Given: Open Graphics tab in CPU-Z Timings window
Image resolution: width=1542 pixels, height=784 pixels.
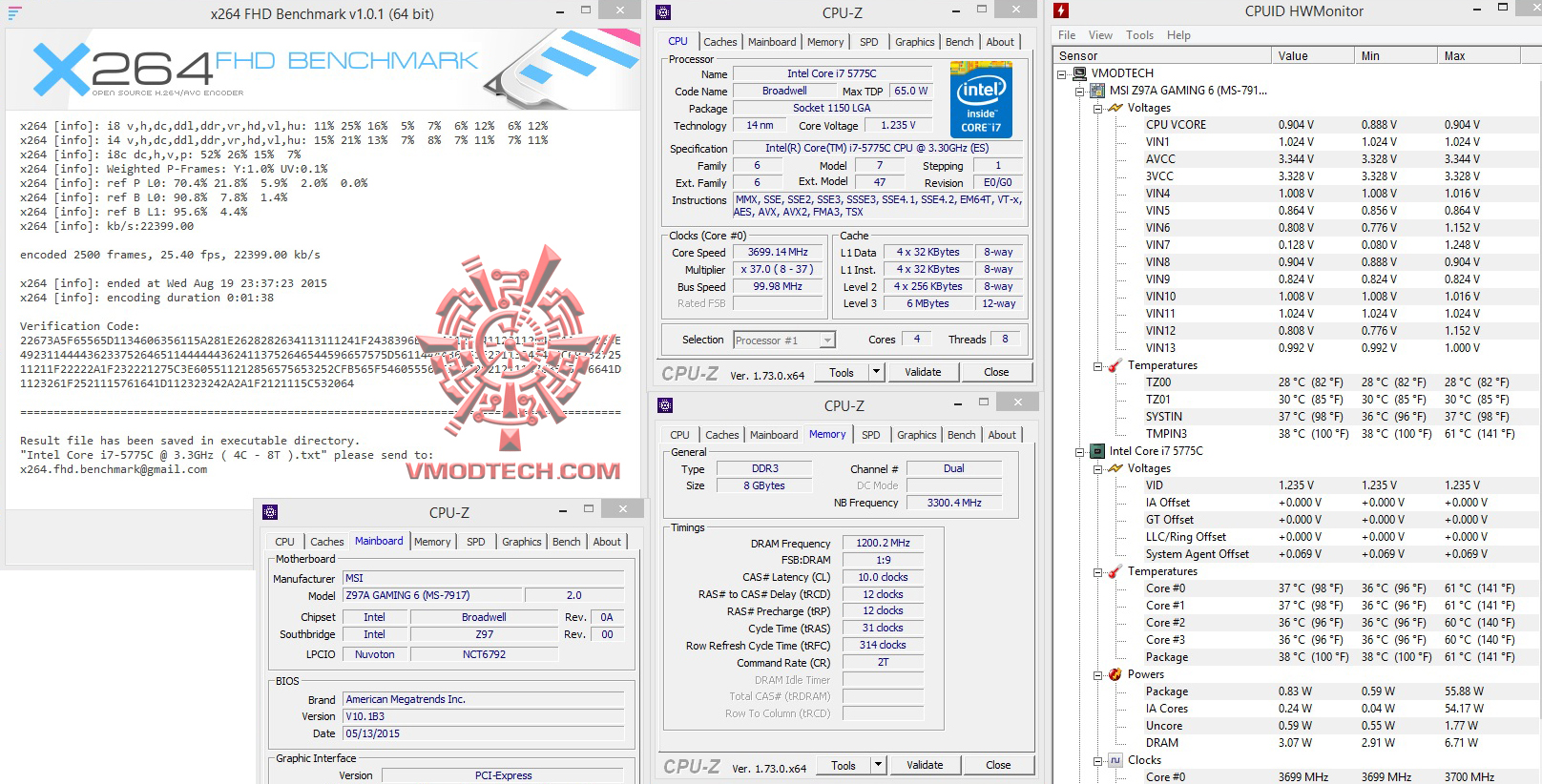Looking at the screenshot, I should click(916, 435).
